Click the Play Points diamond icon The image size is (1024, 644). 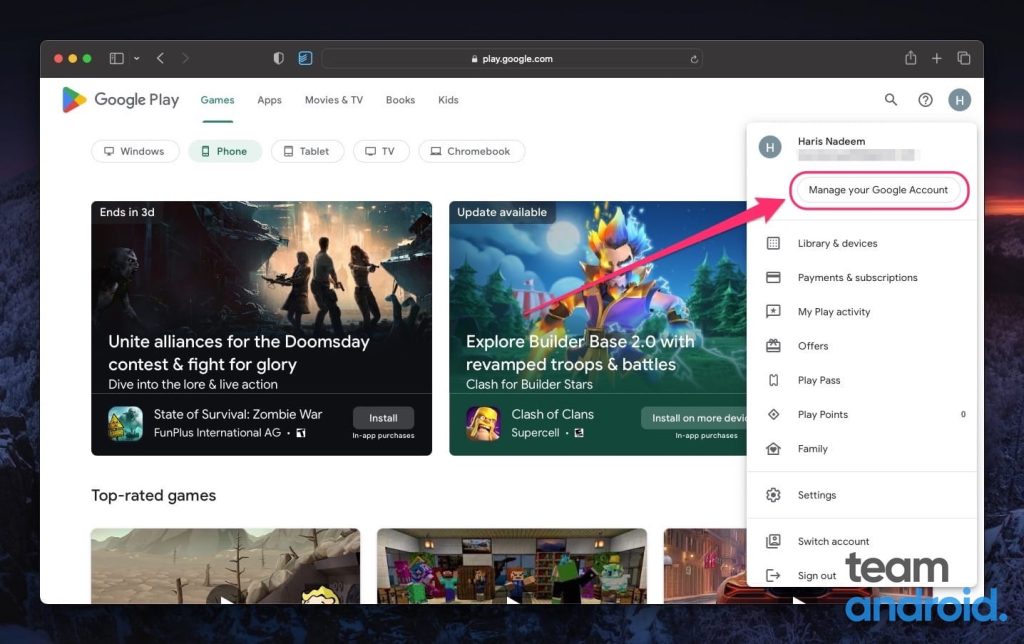point(773,415)
